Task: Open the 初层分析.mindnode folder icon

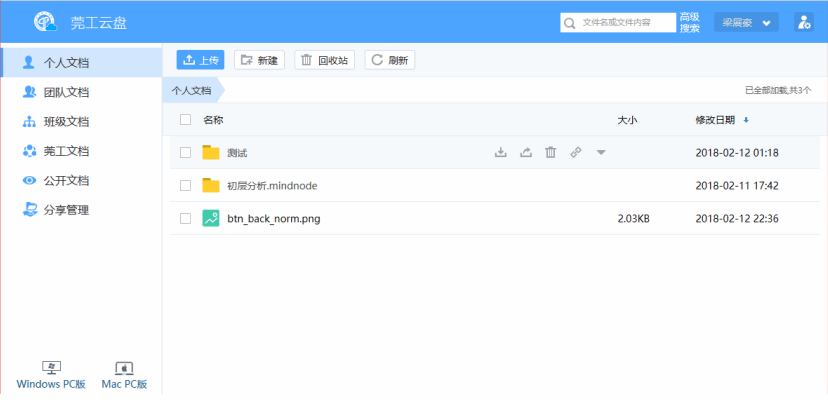Action: tap(211, 185)
